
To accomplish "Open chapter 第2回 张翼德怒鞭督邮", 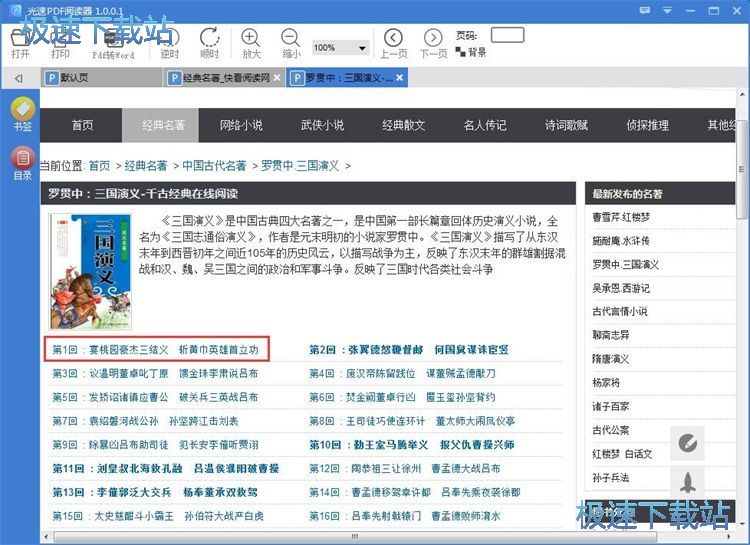I will pos(409,350).
